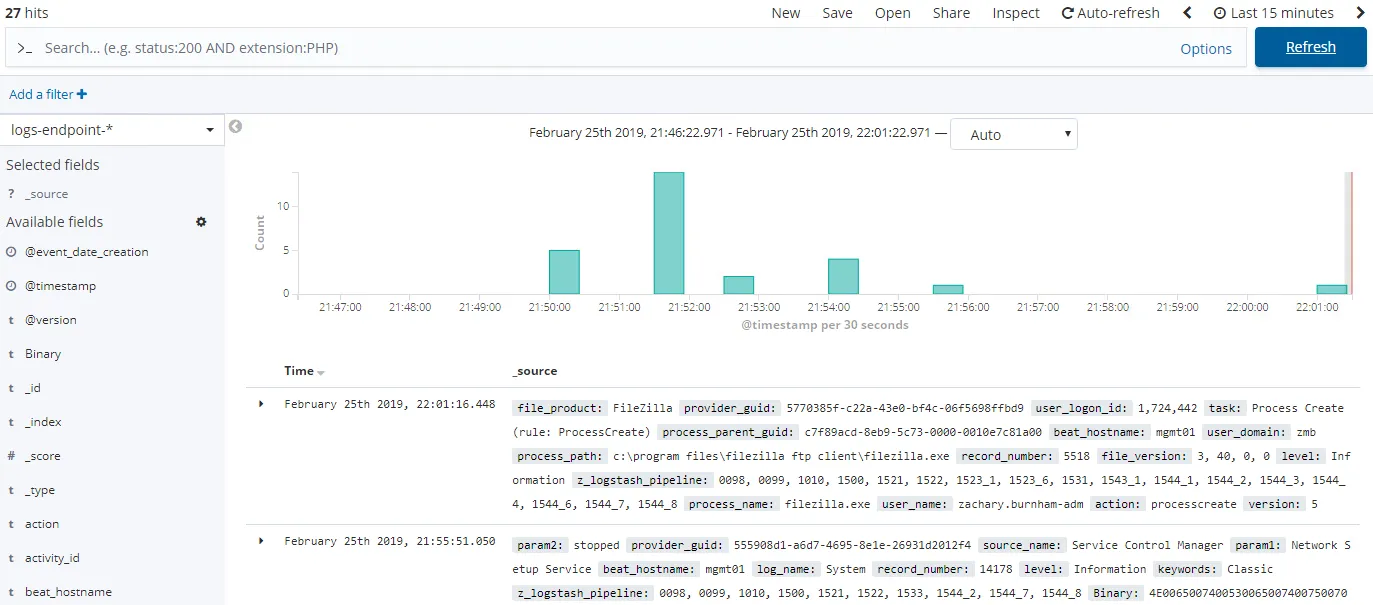Viewport: 1373px width, 605px height.
Task: Go to the next time range arrow
Action: tap(1360, 13)
